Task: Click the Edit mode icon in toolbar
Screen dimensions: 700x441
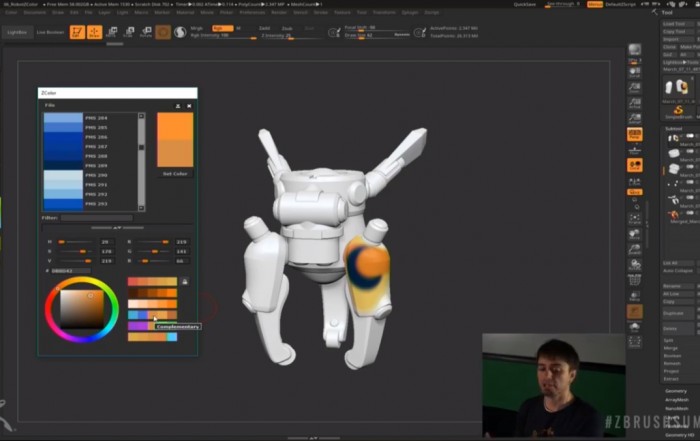Action: tap(78, 32)
